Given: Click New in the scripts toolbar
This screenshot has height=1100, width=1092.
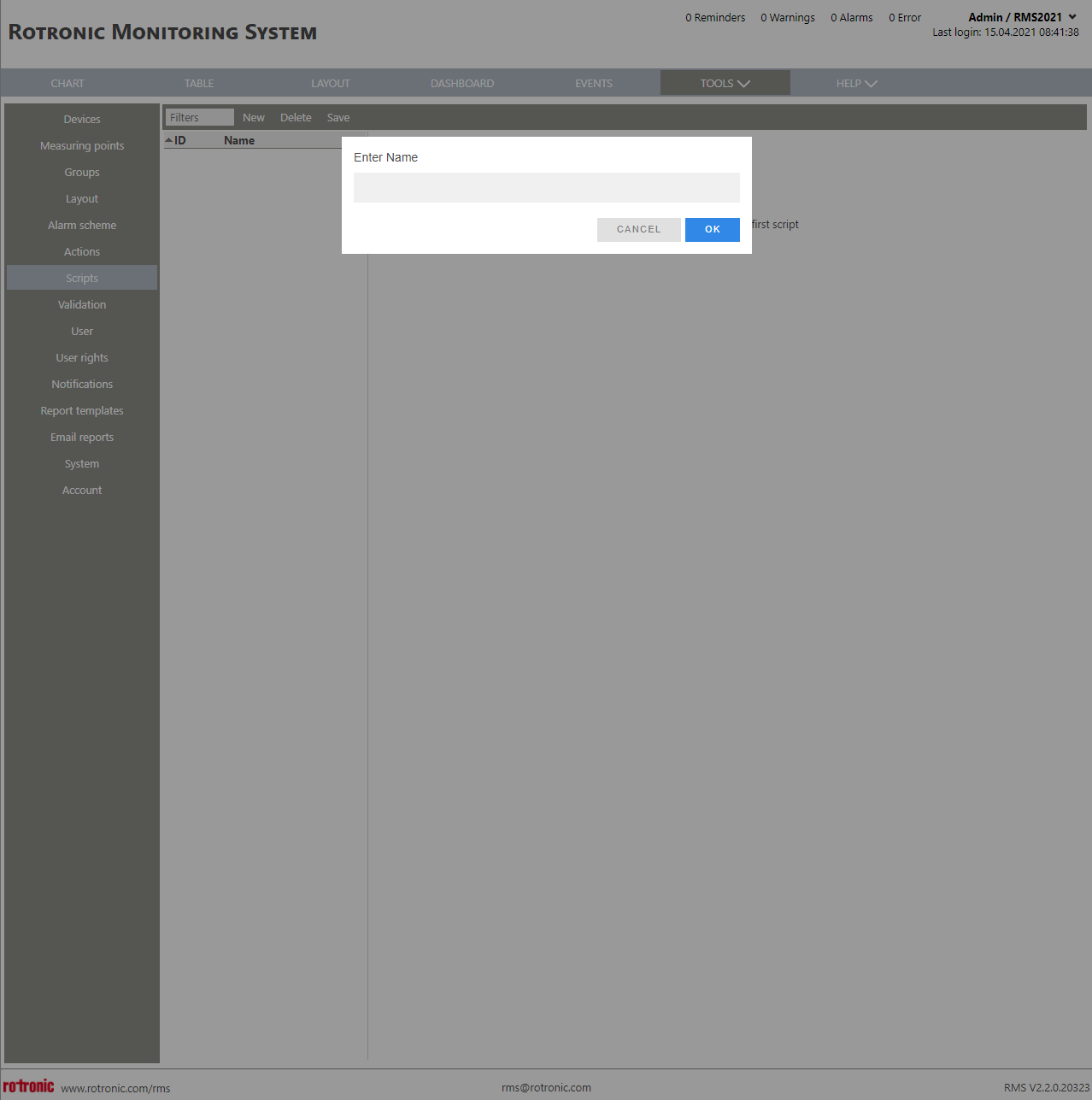Looking at the screenshot, I should (254, 117).
